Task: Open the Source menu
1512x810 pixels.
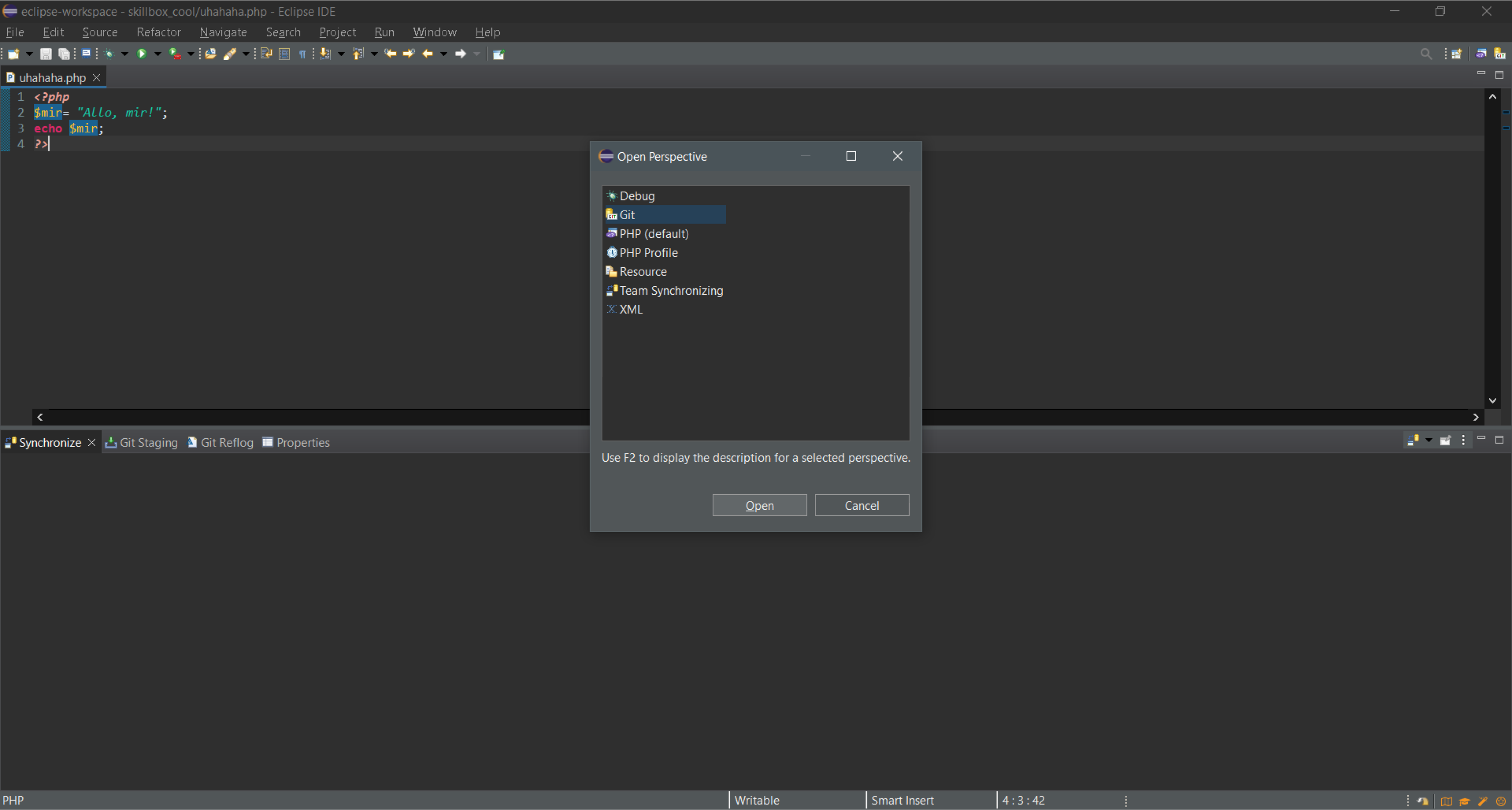Action: tap(100, 32)
